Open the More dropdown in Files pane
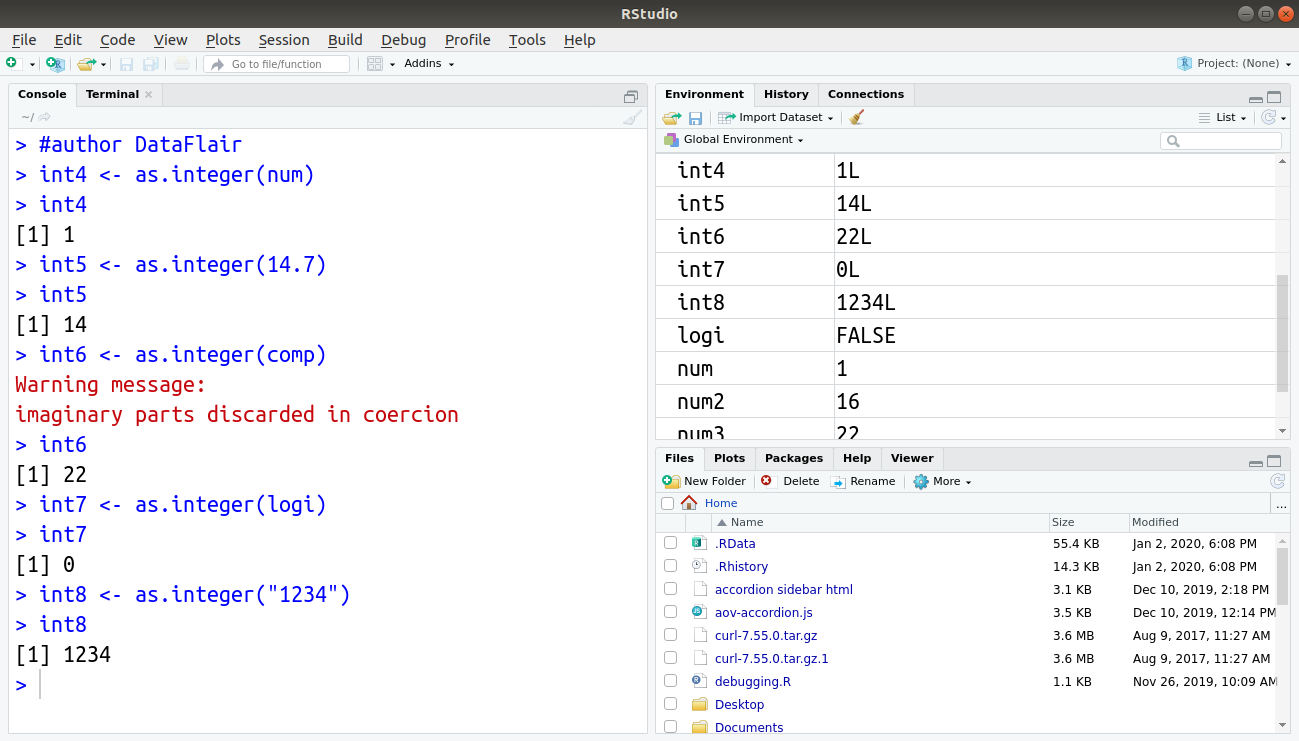The width and height of the screenshot is (1299, 741). tap(942, 481)
